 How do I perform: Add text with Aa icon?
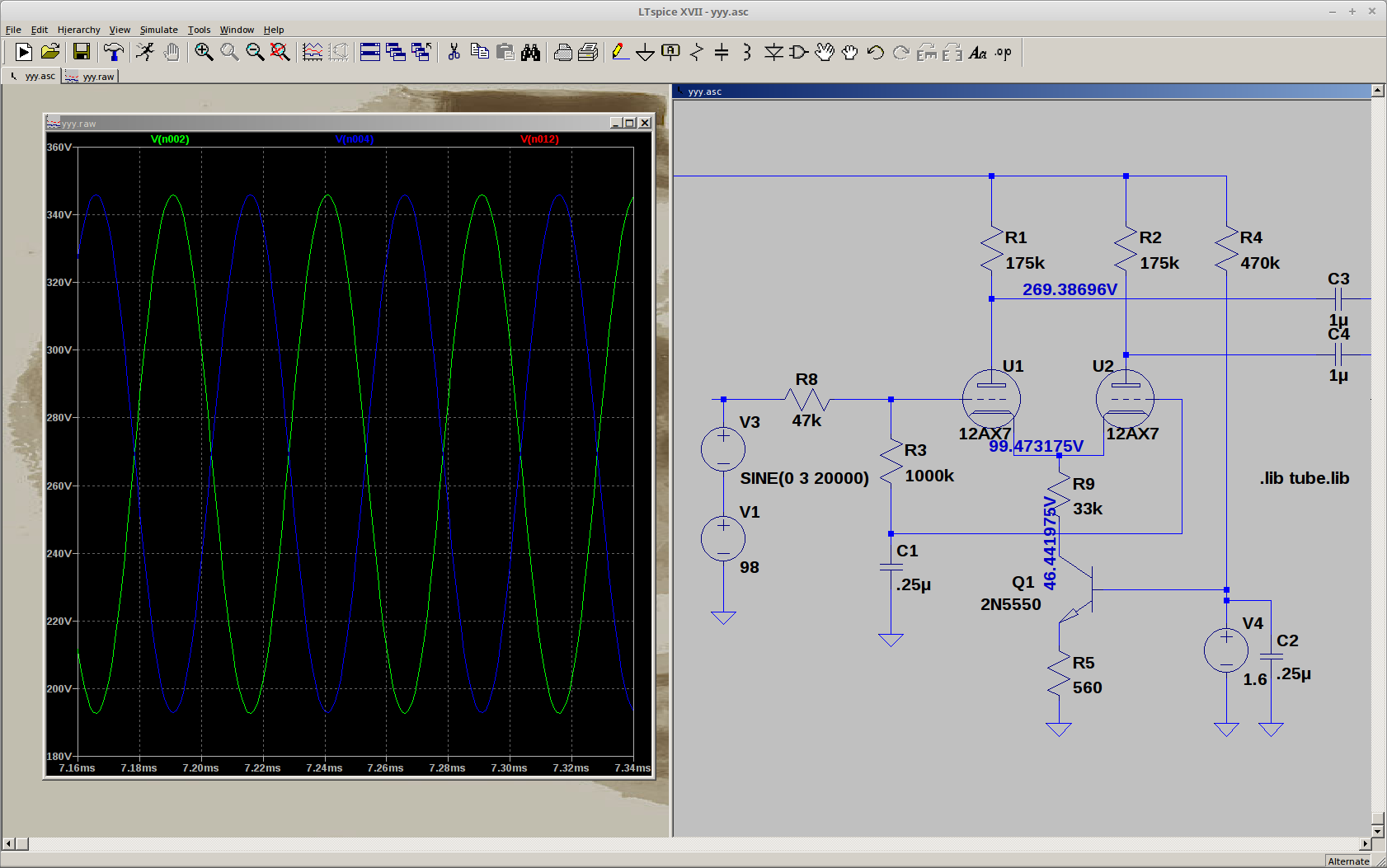(978, 52)
